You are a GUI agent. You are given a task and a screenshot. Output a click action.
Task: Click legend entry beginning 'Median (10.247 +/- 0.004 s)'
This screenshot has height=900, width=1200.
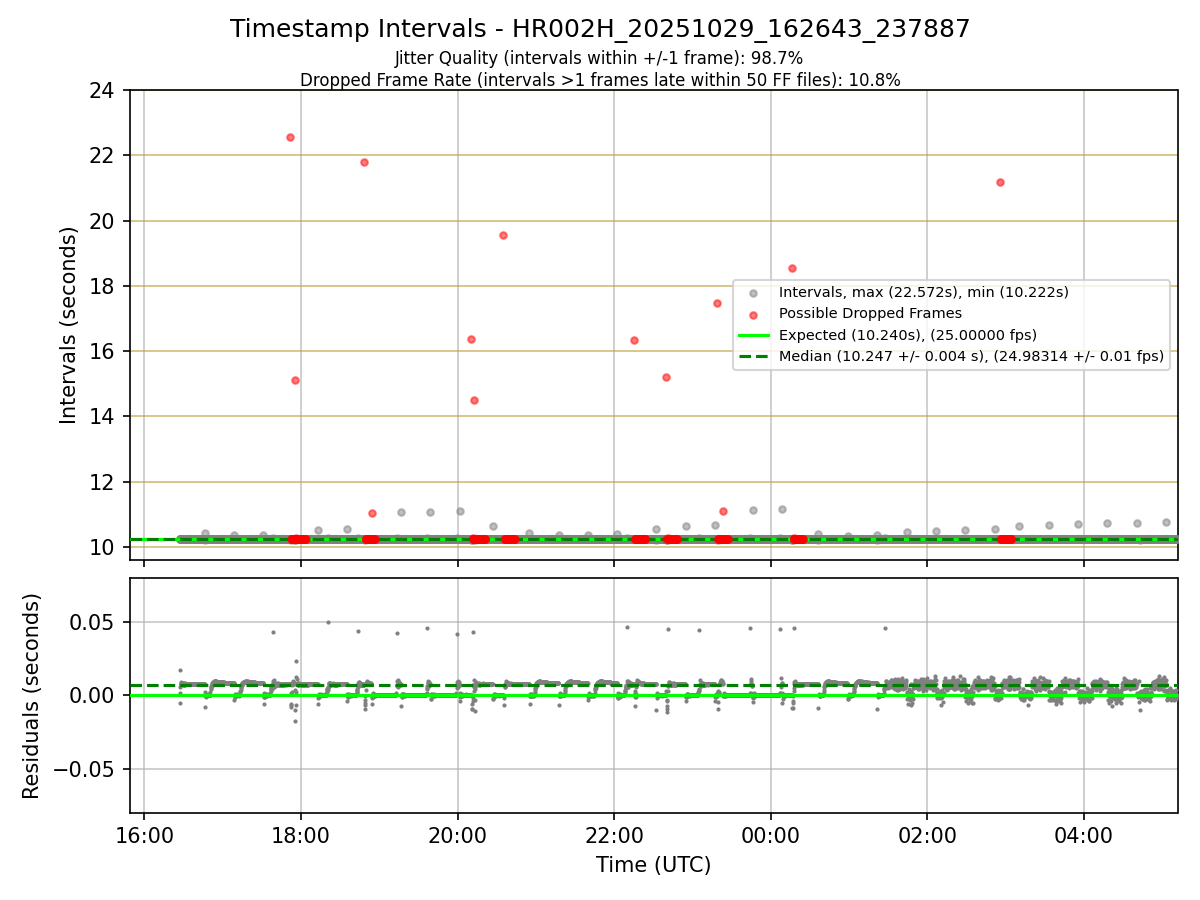click(x=971, y=356)
